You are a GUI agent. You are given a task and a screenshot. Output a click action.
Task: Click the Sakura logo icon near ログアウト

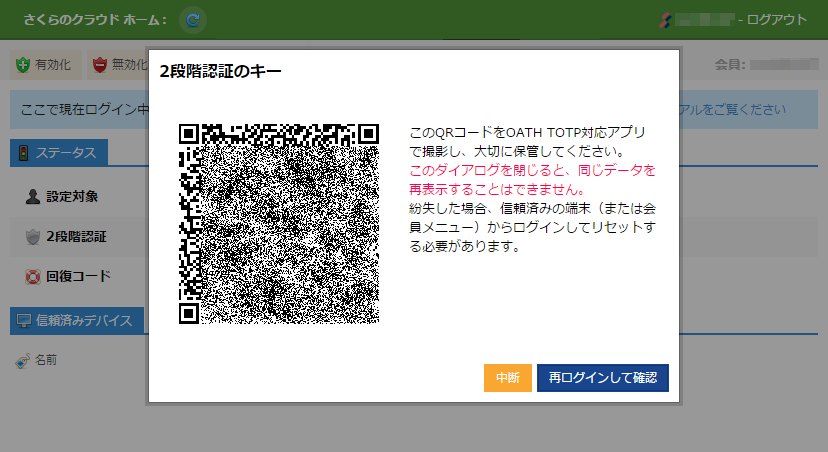tap(665, 19)
